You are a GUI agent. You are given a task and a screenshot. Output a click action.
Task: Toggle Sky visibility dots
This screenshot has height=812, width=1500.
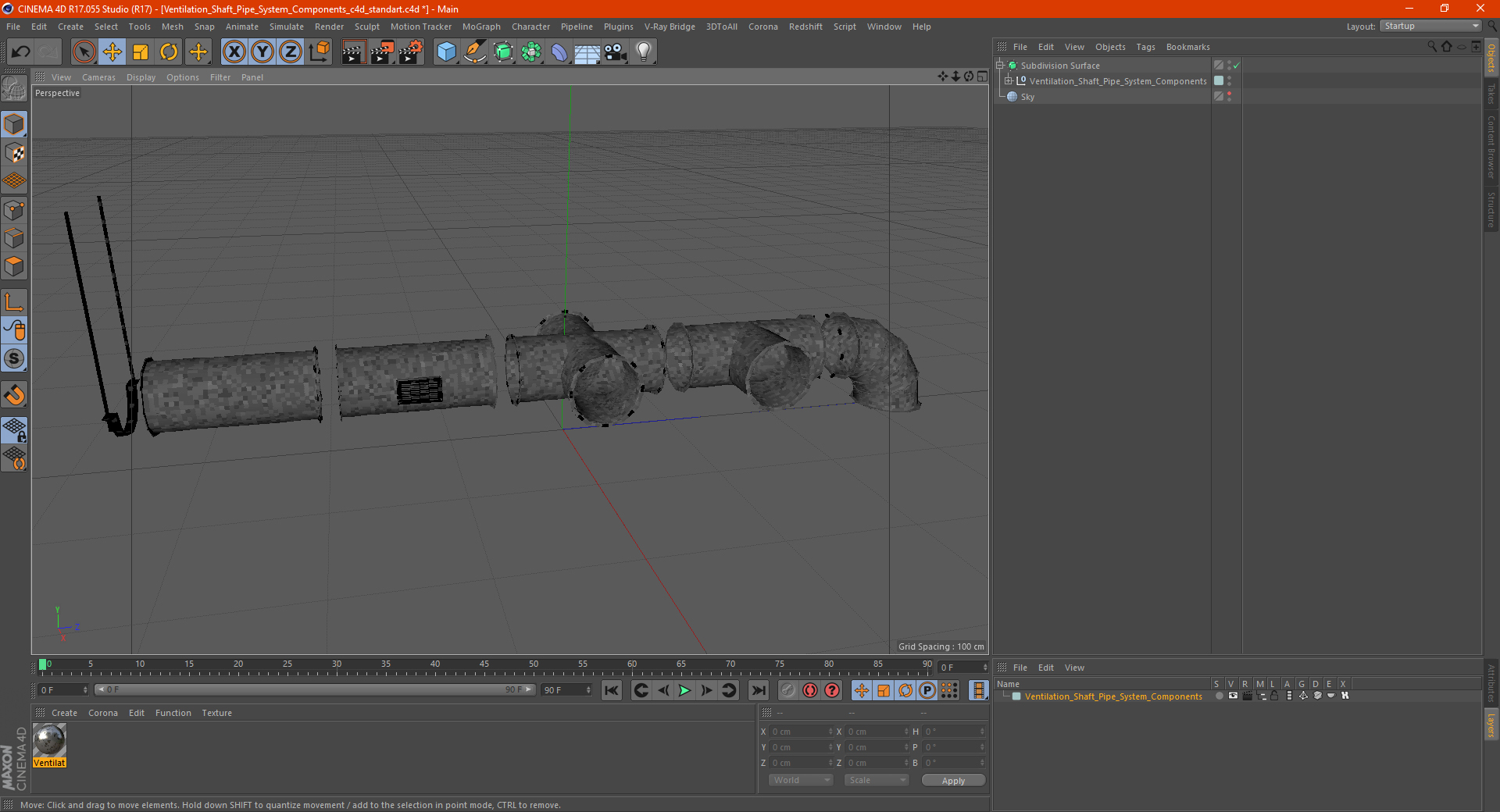[1229, 96]
